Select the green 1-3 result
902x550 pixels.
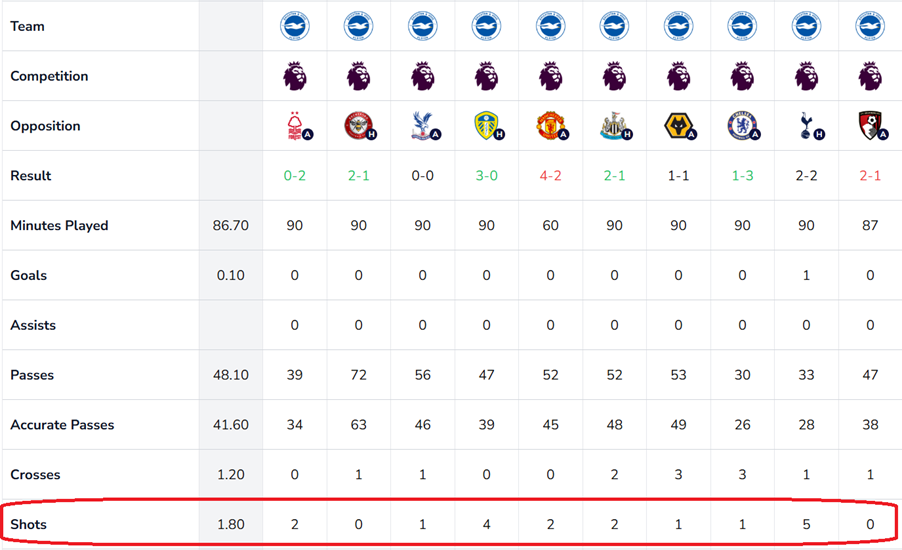tap(742, 176)
